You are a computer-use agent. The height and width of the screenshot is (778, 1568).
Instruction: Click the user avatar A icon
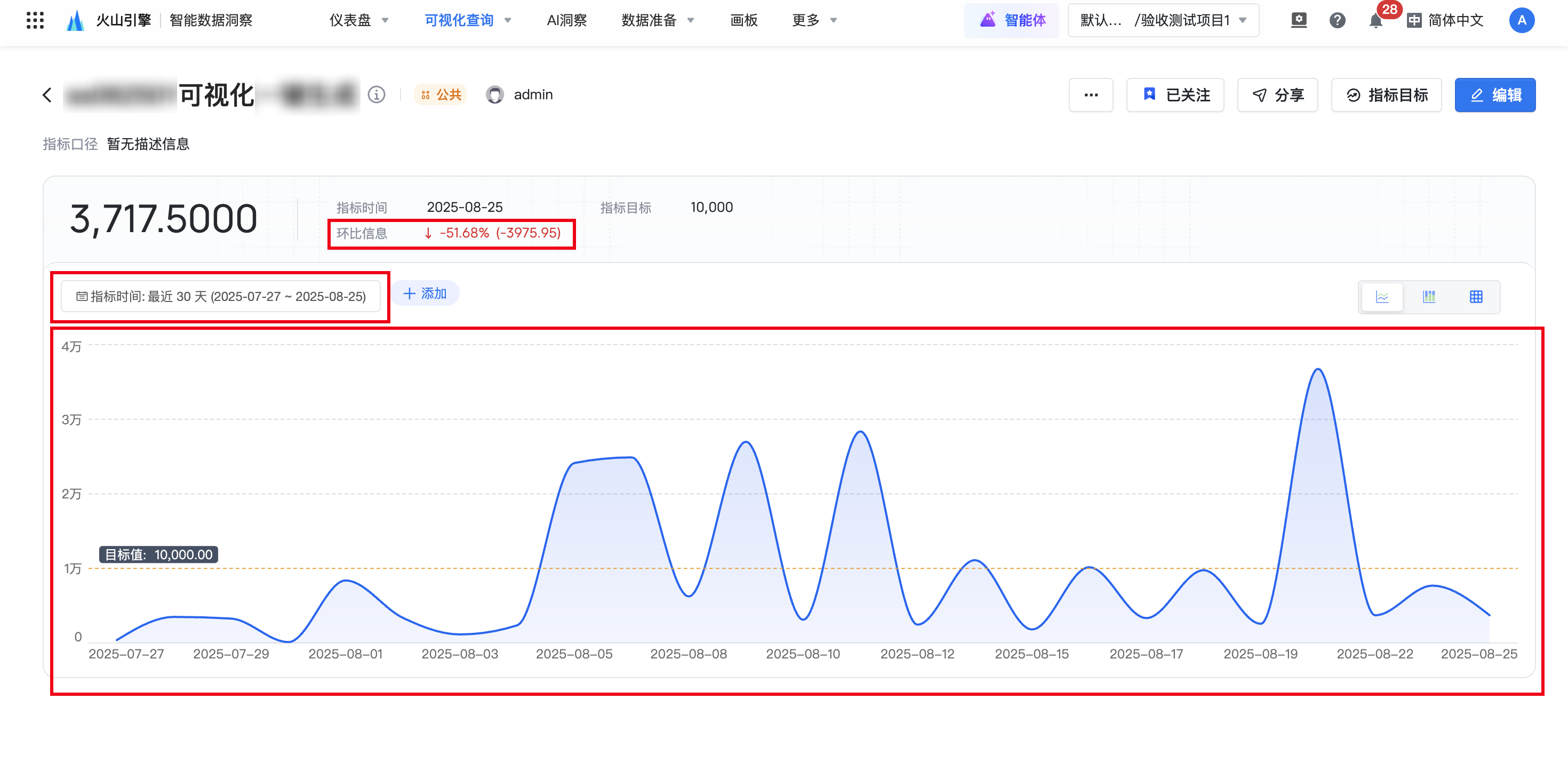coord(1521,21)
